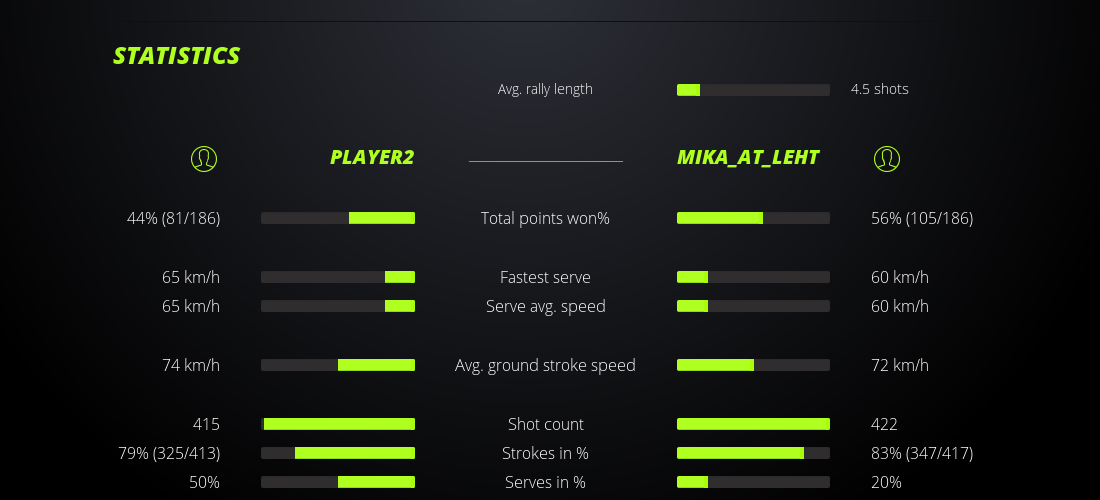Click the Shot count label

(x=545, y=424)
